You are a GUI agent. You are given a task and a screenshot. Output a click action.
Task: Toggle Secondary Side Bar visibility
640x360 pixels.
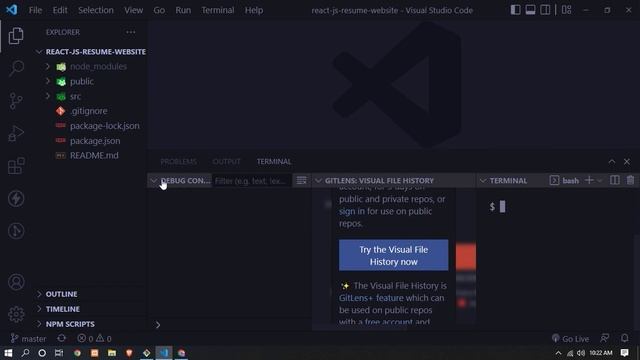545,10
